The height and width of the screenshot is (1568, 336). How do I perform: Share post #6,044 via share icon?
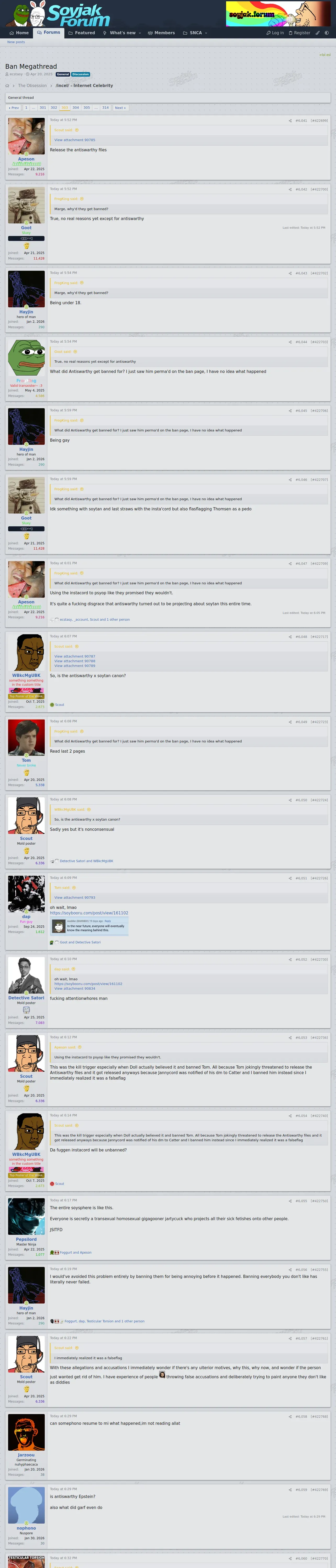290,342
